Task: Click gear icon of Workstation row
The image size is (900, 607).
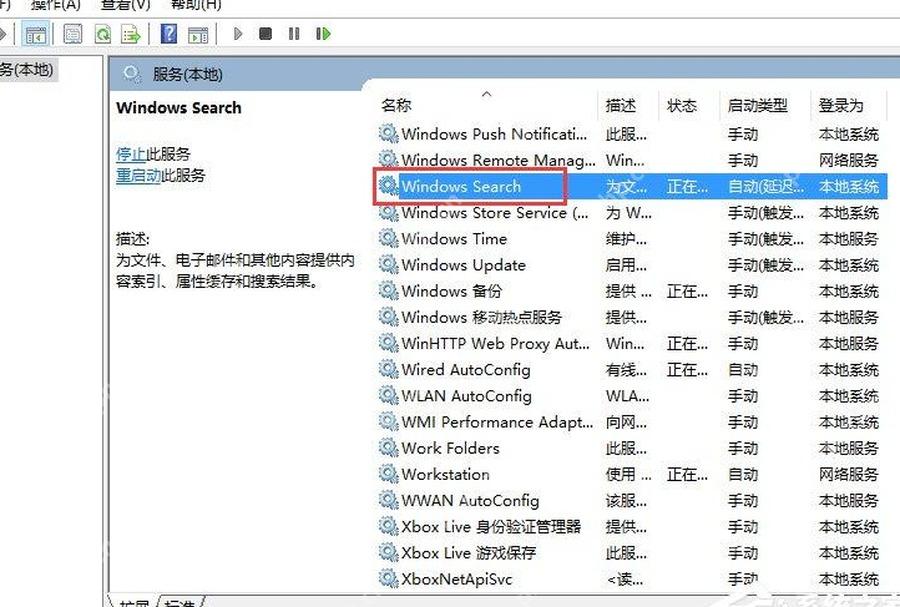Action: tap(389, 474)
